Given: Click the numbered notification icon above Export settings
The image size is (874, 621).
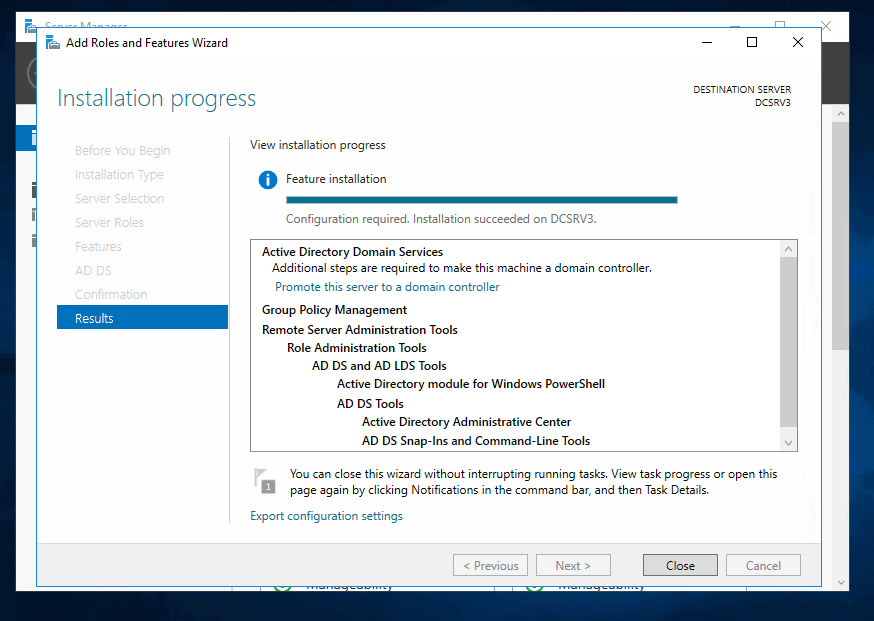Looking at the screenshot, I should point(265,481).
